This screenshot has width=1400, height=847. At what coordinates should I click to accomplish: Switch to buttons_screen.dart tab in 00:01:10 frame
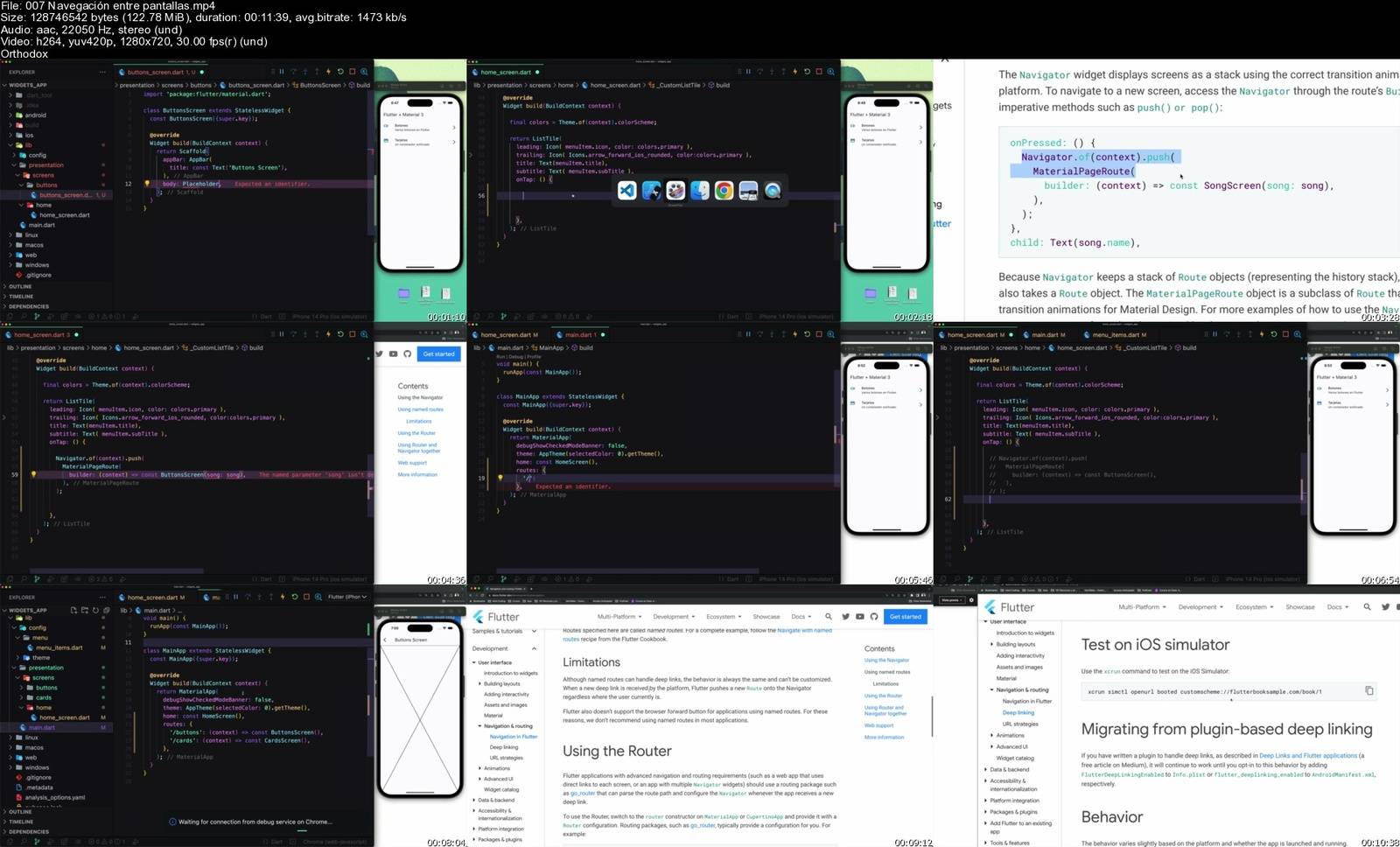pos(162,72)
